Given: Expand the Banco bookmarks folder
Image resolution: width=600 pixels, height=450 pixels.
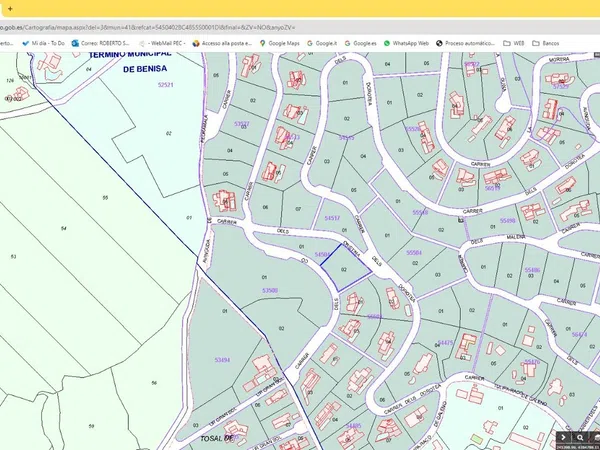Looking at the screenshot, I should (545, 44).
